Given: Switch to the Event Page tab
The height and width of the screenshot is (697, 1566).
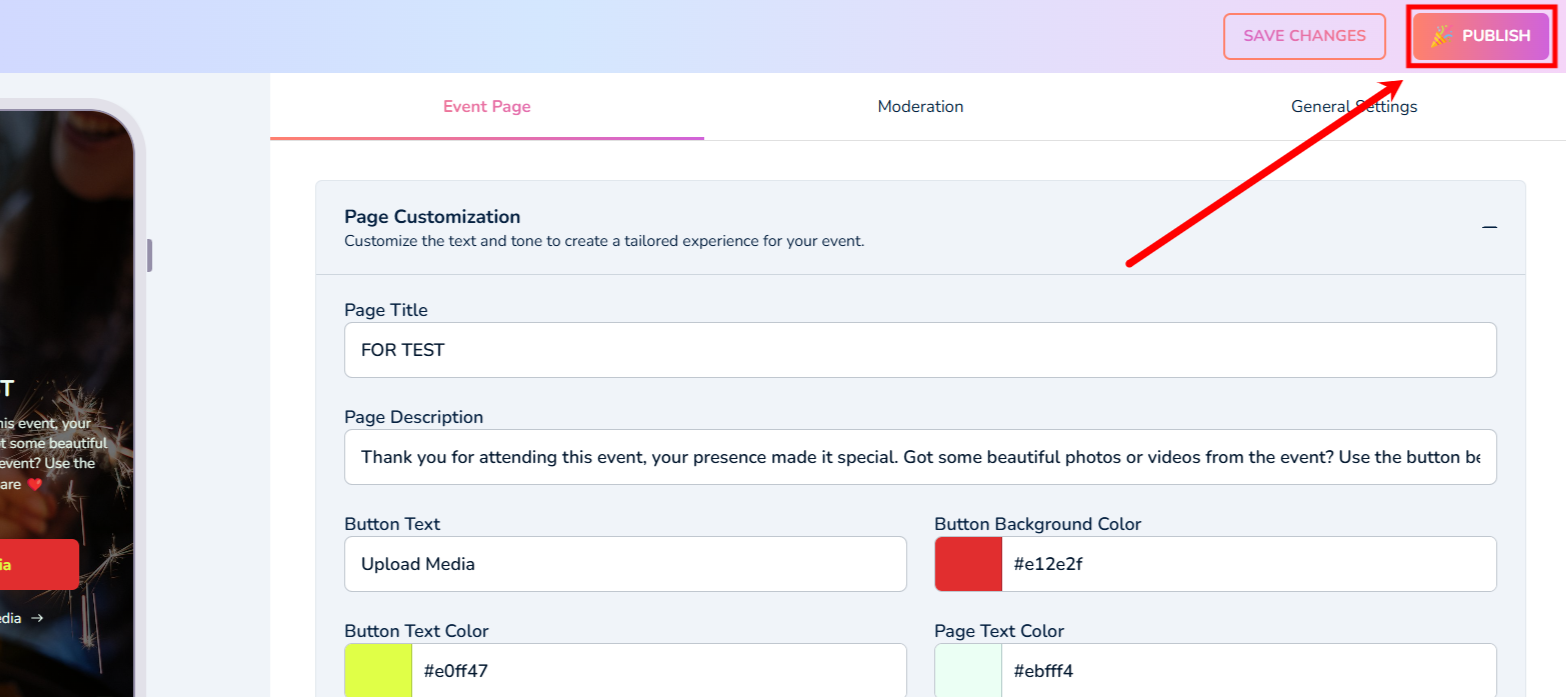Looking at the screenshot, I should tap(487, 106).
